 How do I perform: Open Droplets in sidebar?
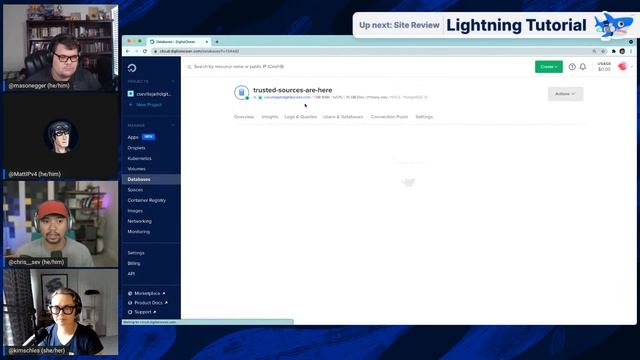pos(136,148)
